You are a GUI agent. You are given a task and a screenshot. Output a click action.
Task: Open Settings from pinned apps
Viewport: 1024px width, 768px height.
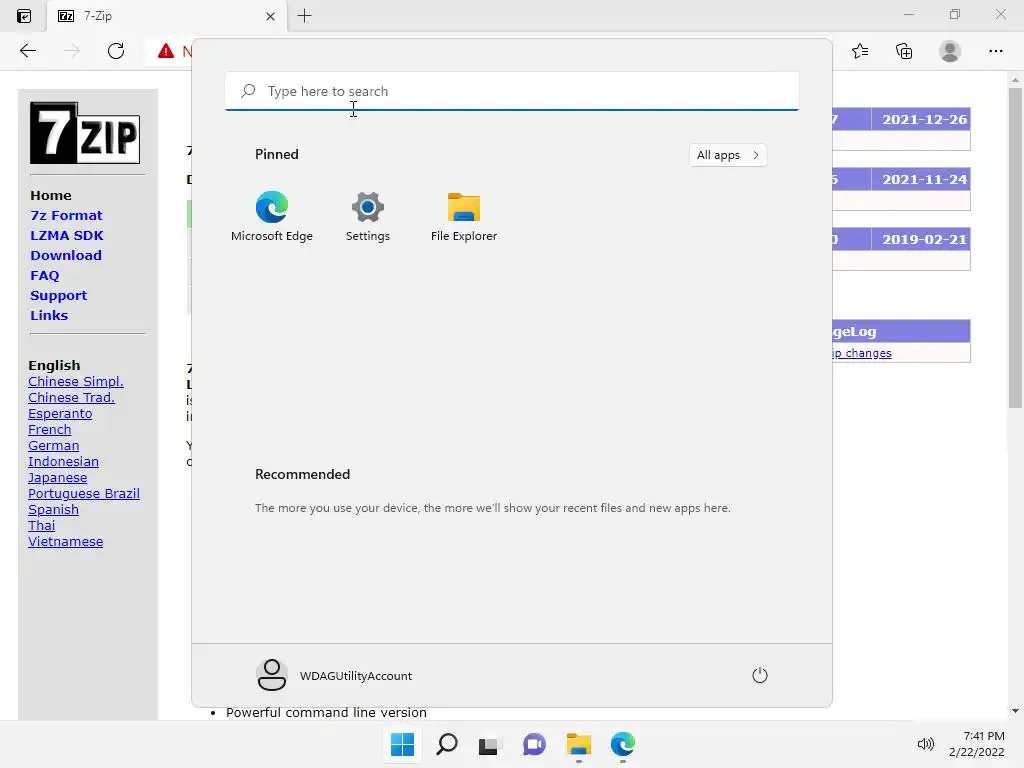click(x=368, y=216)
